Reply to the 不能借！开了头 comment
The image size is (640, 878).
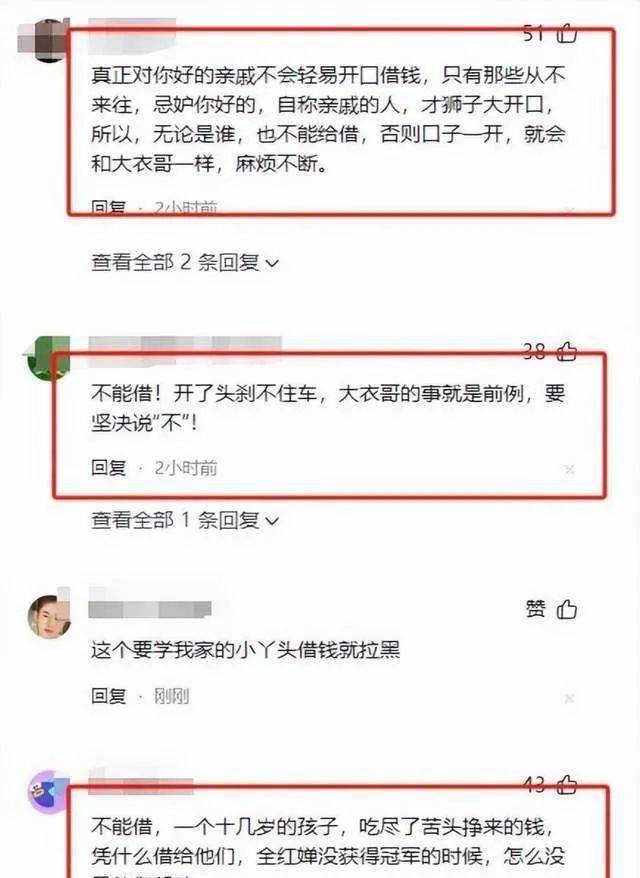pyautogui.click(x=109, y=467)
